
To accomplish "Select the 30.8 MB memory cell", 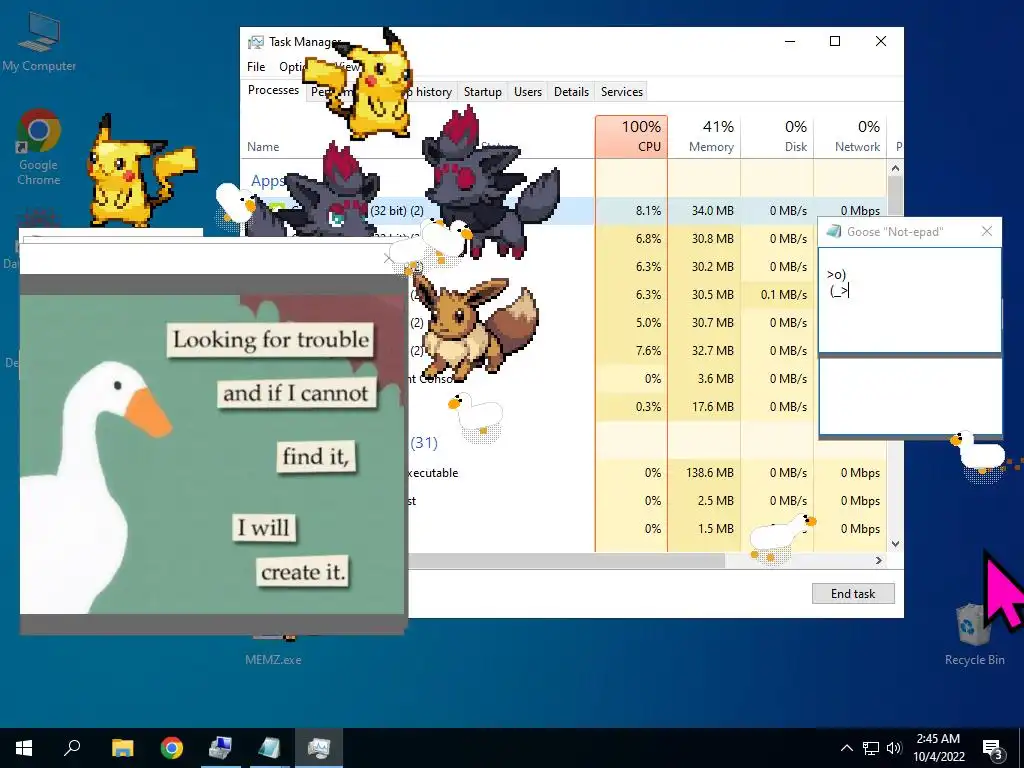I will tap(705, 239).
